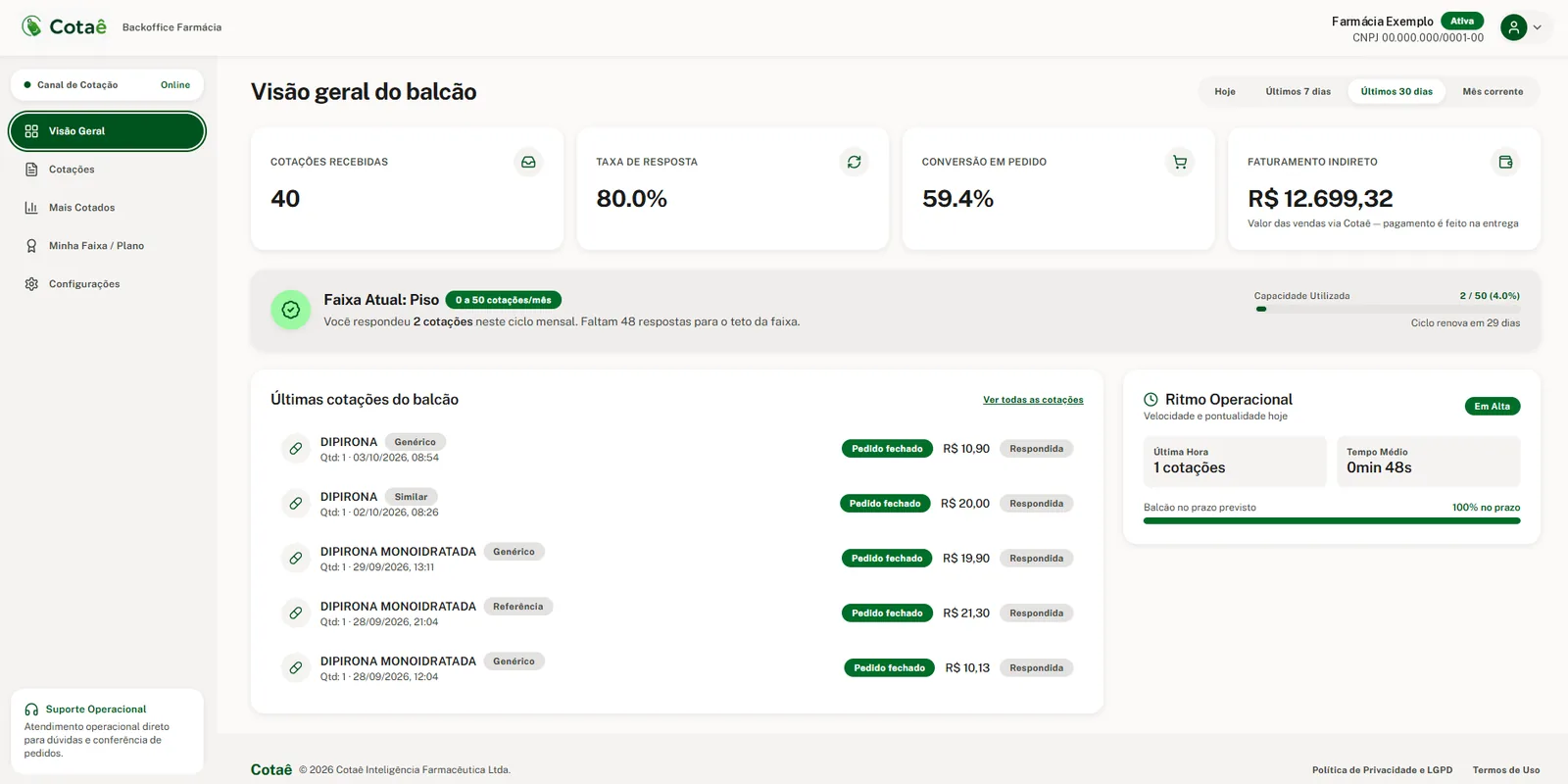The height and width of the screenshot is (784, 1568).
Task: Click the 0 a 50 cotações/mês badge
Action: 503,300
